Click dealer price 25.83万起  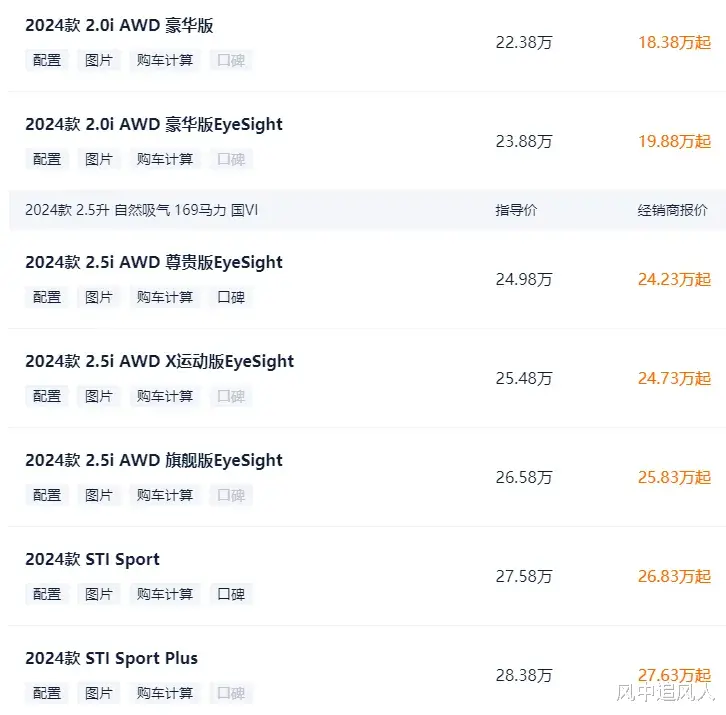click(674, 477)
